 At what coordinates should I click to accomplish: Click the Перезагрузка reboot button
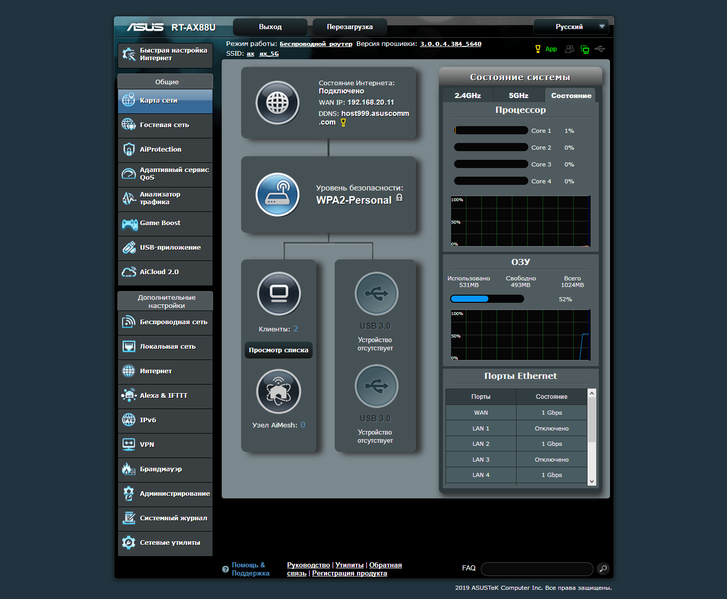pyautogui.click(x=350, y=27)
